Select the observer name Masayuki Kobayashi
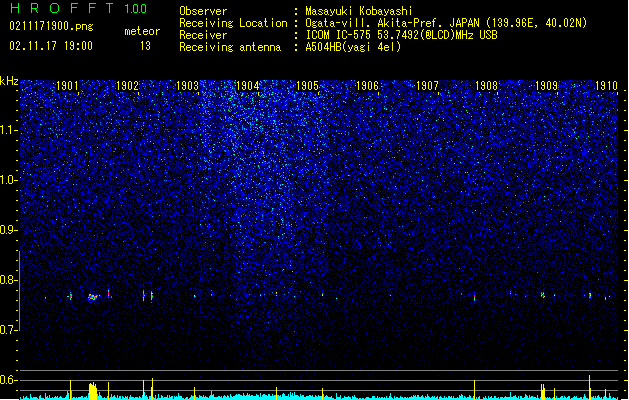Viewport: 629px width, 400px height. click(359, 11)
